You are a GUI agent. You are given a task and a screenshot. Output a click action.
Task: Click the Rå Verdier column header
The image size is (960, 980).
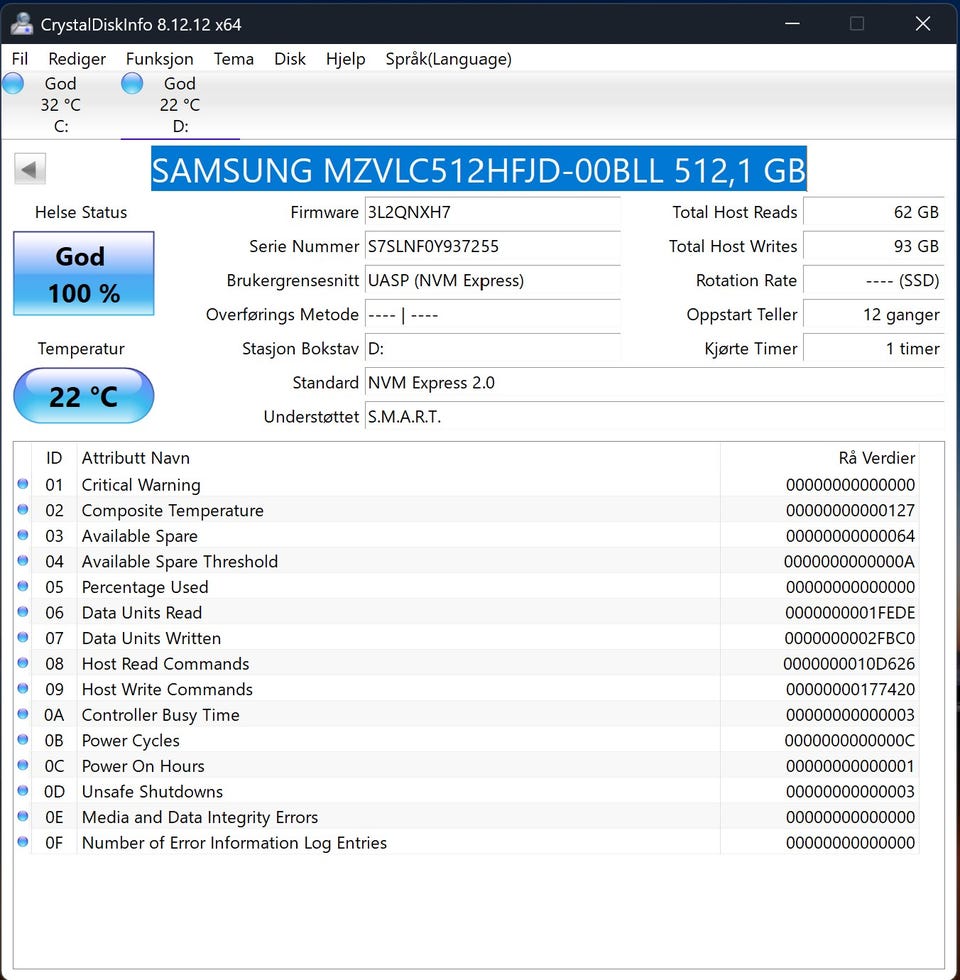pyautogui.click(x=819, y=458)
